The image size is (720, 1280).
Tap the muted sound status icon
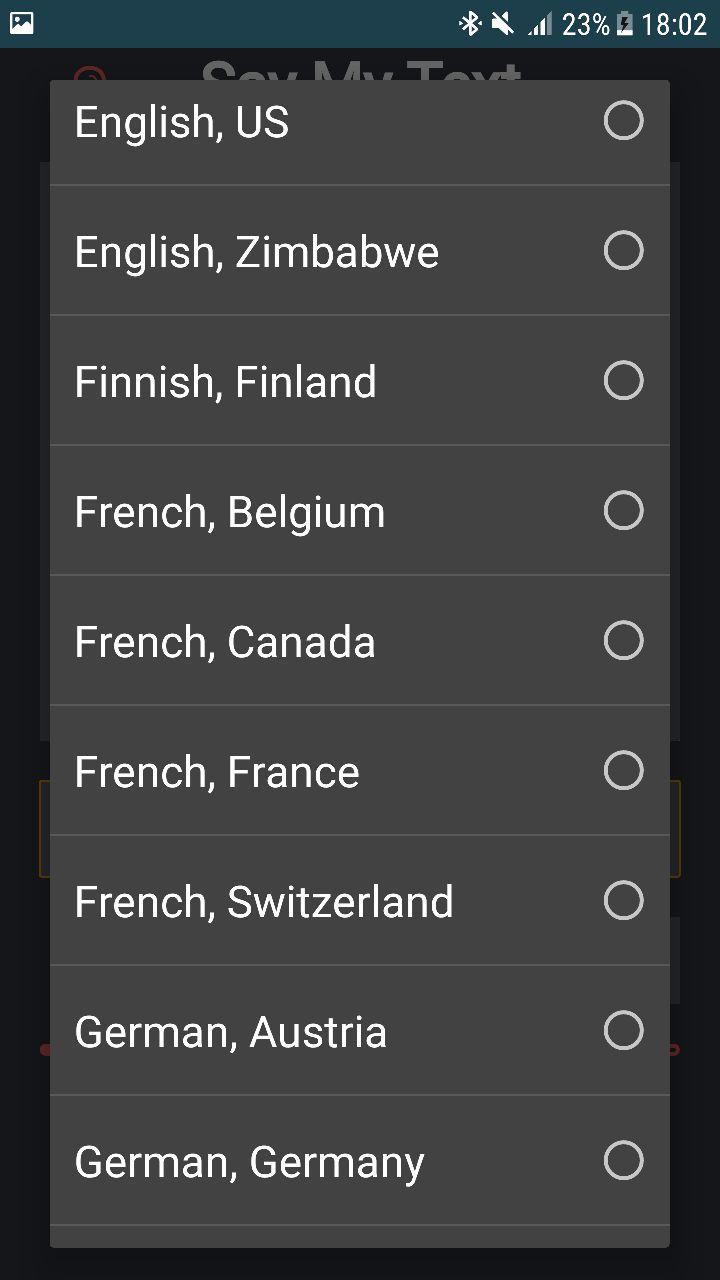503,23
